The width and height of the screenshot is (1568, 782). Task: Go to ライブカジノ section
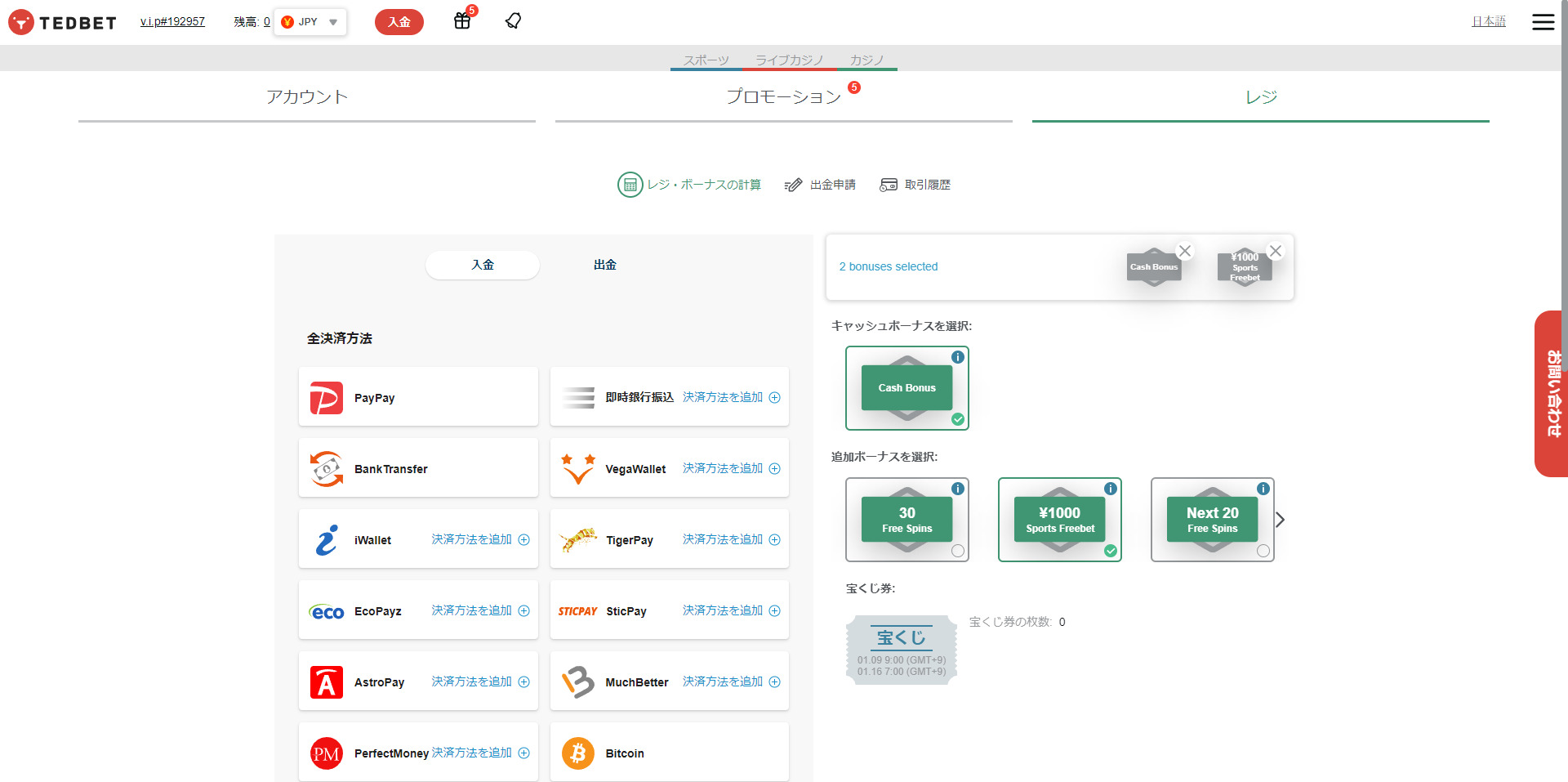790,60
